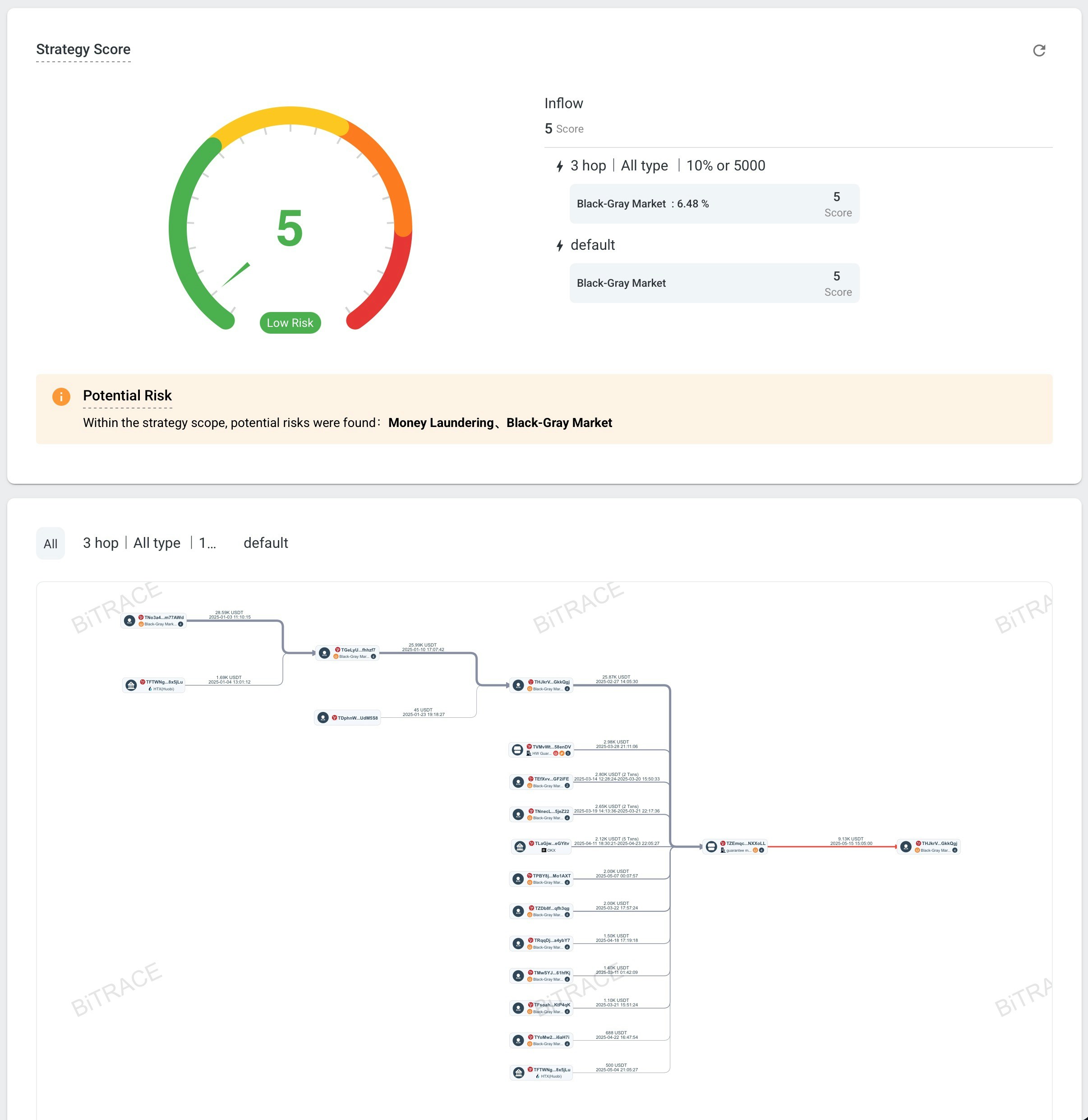Image resolution: width=1088 pixels, height=1120 pixels.
Task: Click the orange Potential Risk info icon
Action: tap(61, 396)
